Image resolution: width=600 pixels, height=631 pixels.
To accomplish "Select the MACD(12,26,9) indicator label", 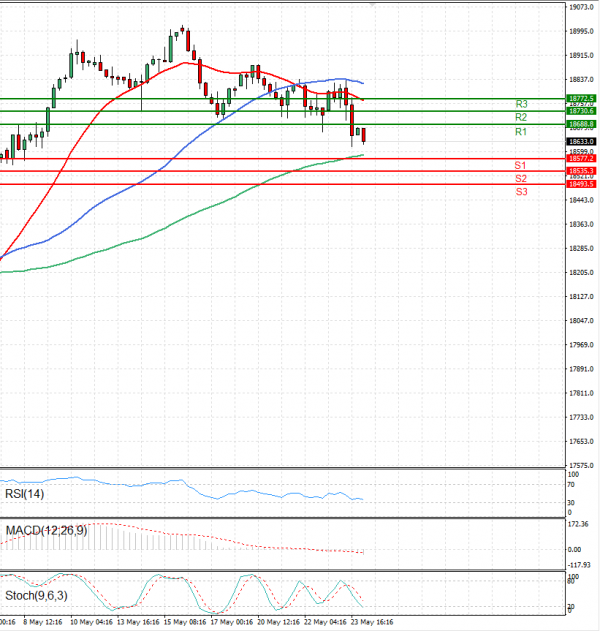I will (x=45, y=530).
